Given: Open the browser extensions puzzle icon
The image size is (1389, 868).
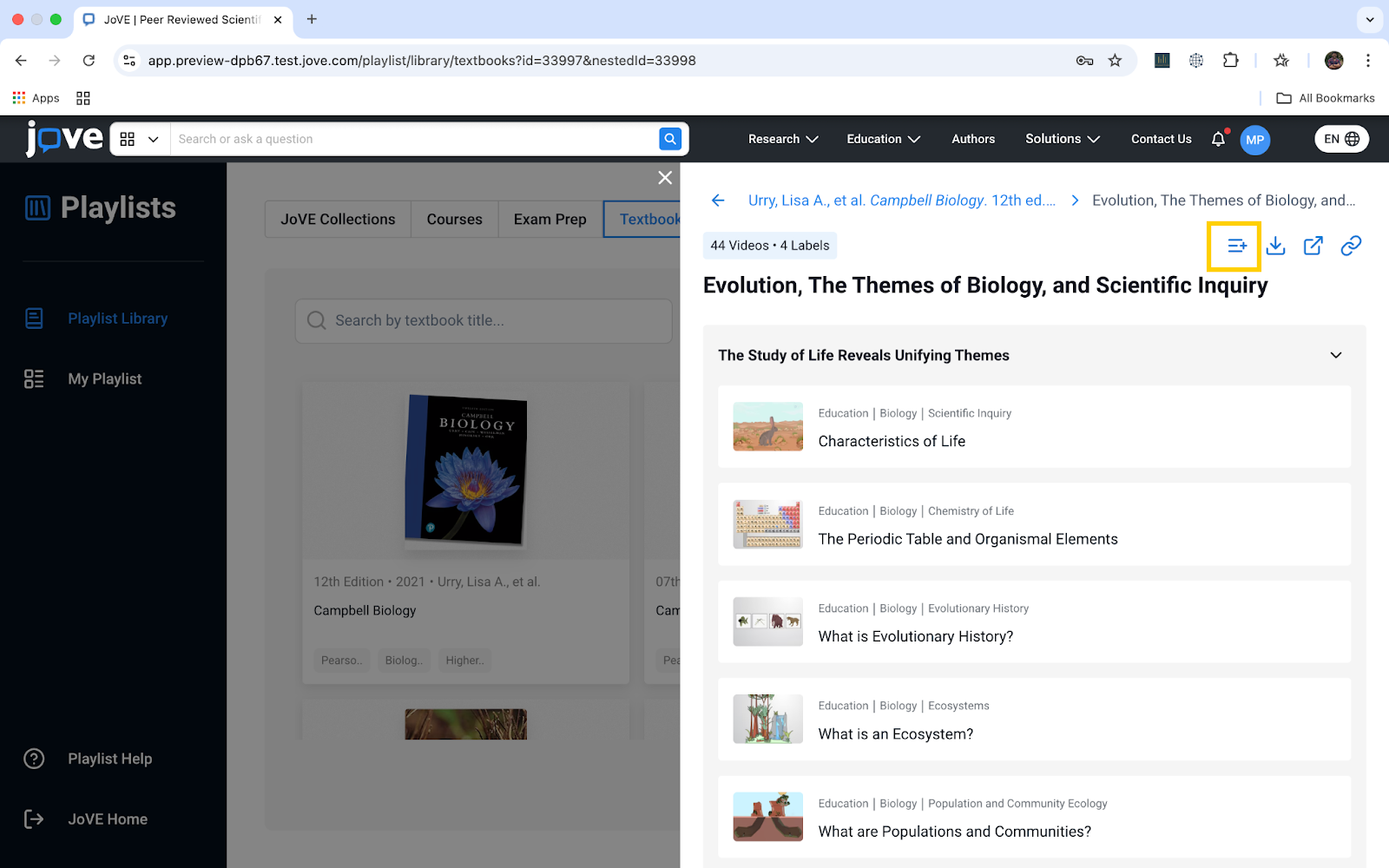Looking at the screenshot, I should tap(1230, 61).
